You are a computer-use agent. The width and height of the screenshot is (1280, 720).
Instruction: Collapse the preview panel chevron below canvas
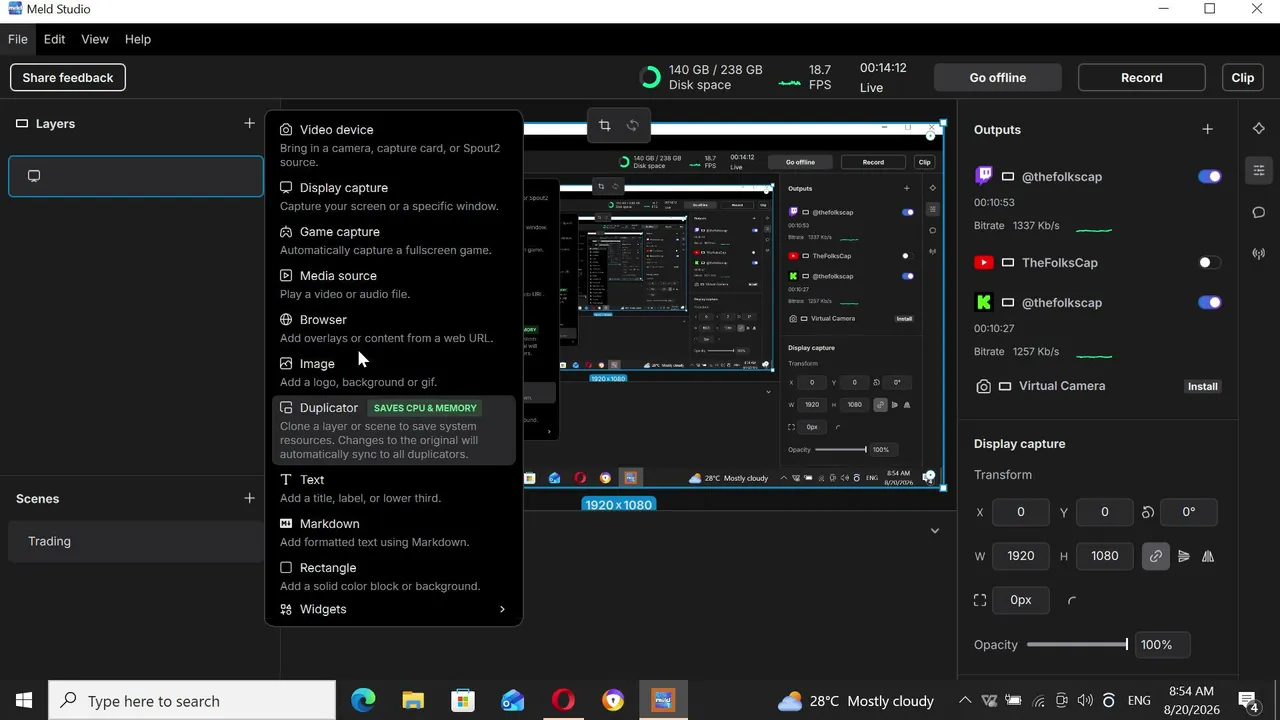click(935, 531)
